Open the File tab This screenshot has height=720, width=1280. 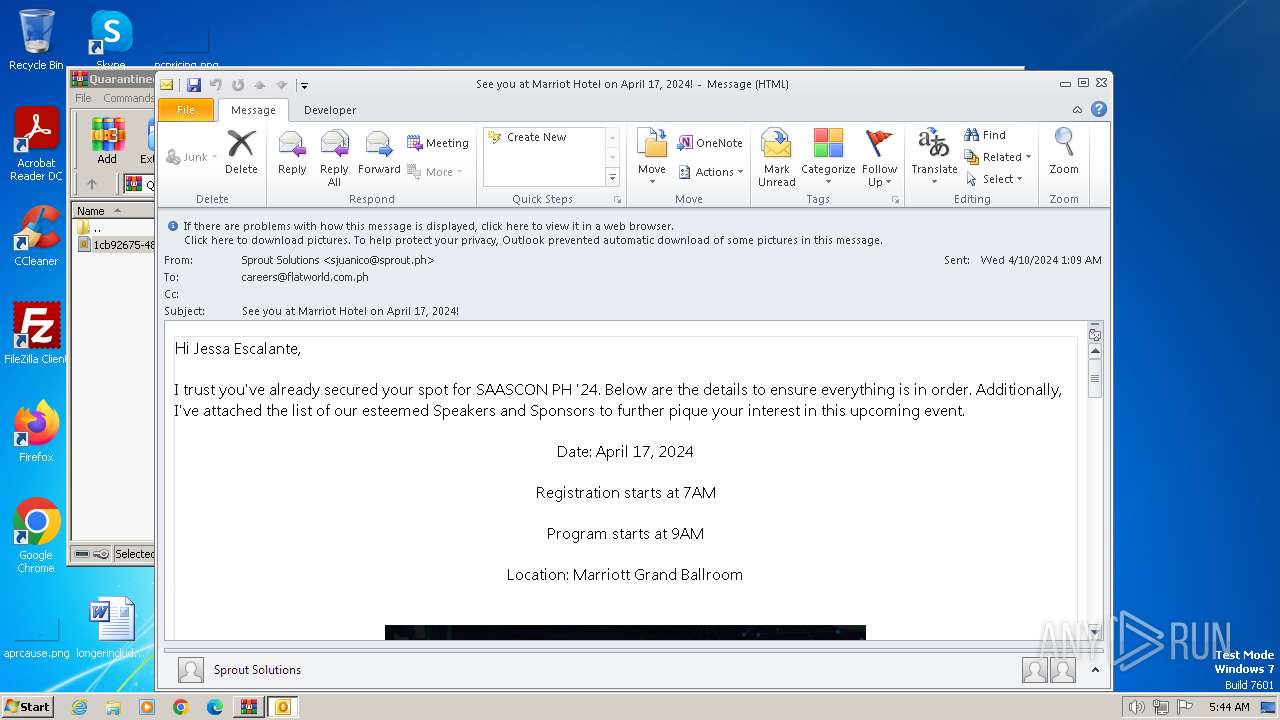pyautogui.click(x=186, y=110)
